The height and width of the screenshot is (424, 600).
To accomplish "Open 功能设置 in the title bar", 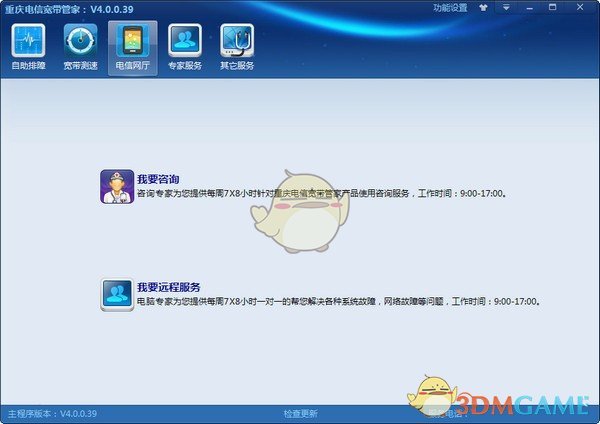I will click(450, 8).
